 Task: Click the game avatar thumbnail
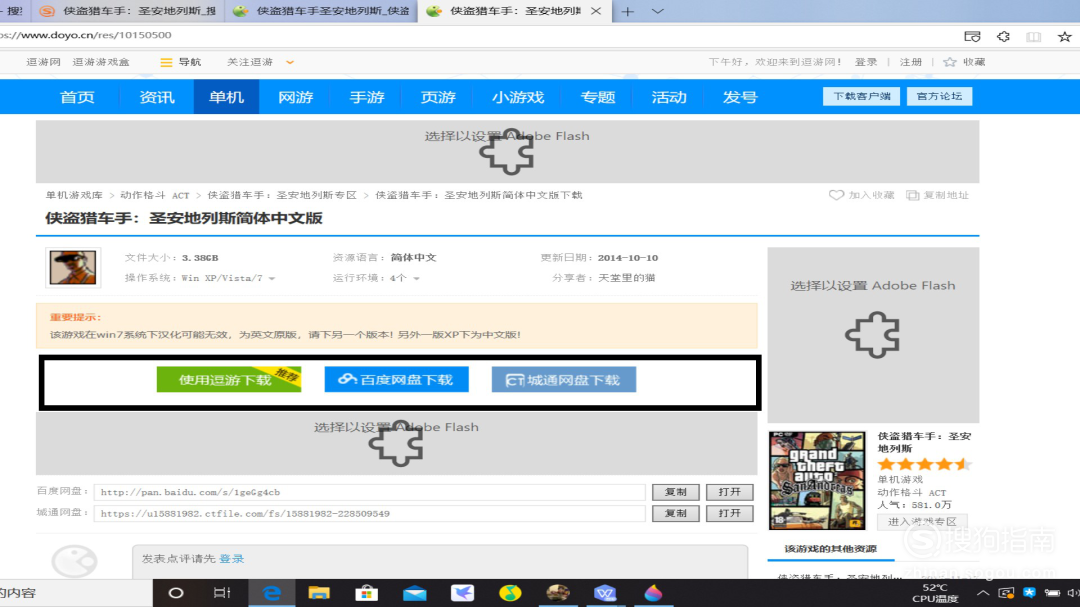click(72, 267)
